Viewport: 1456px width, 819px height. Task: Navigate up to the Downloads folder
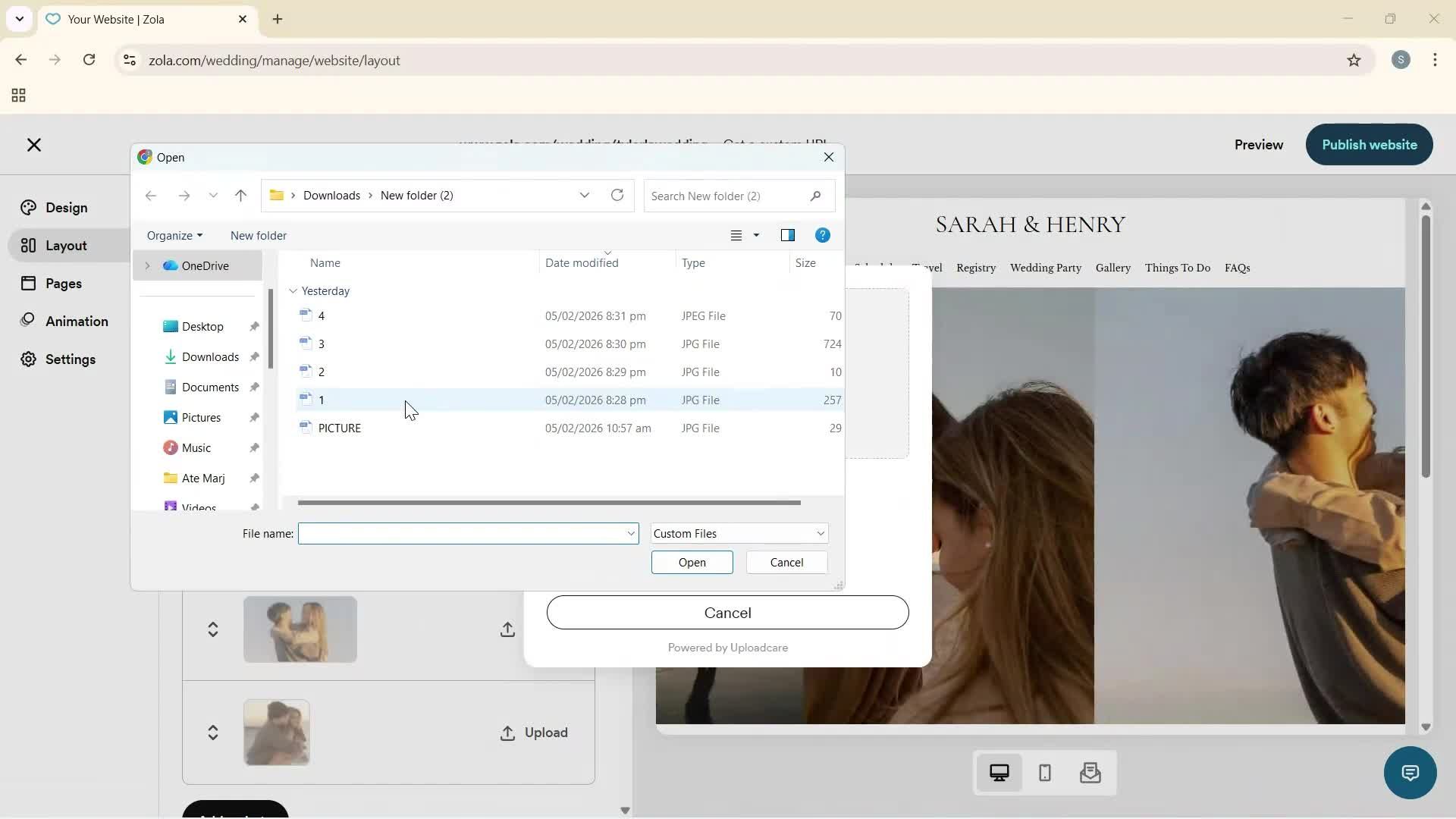(240, 195)
